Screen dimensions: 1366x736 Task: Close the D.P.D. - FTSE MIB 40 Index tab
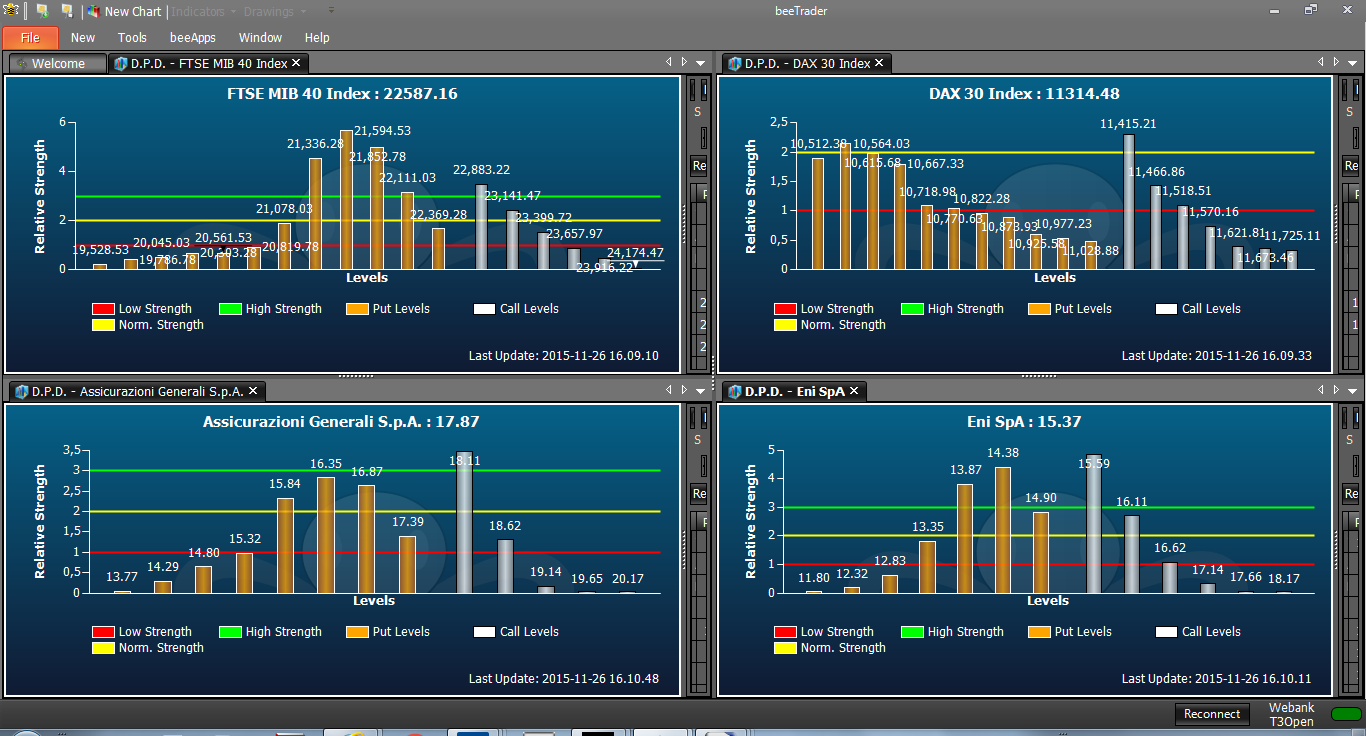[296, 63]
